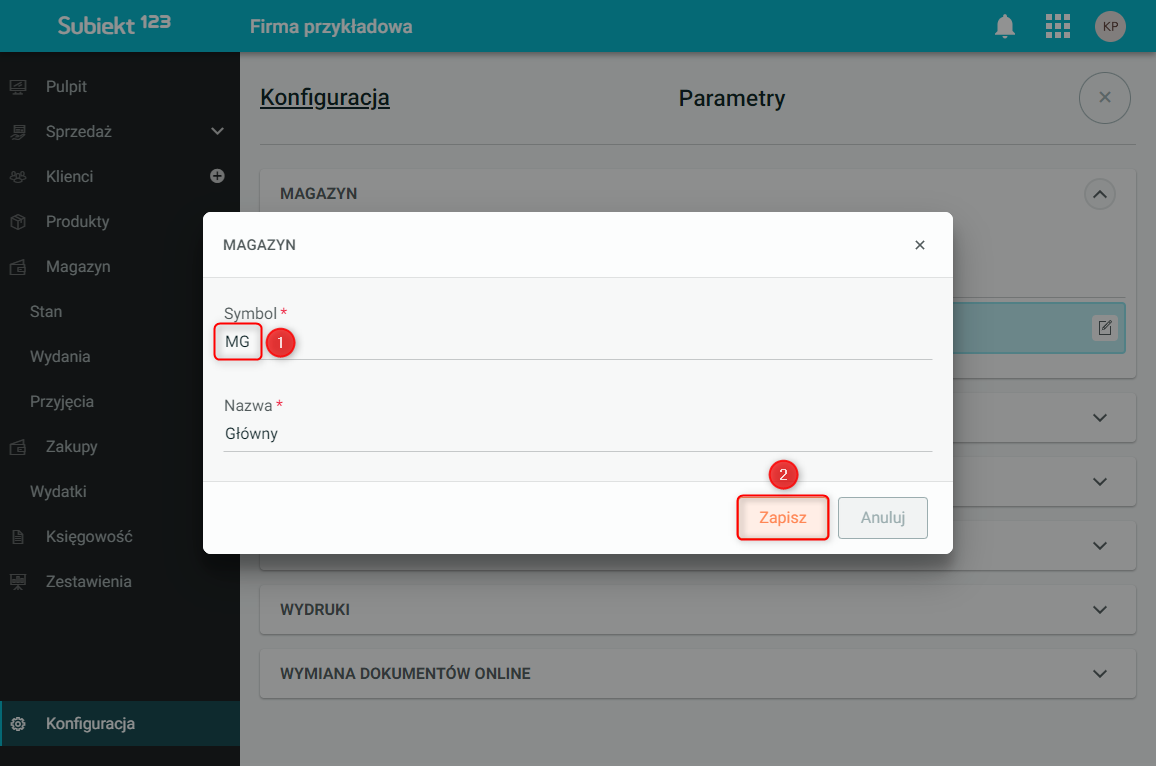Screen dimensions: 1156x766
Task: Cancel the dialog with Anuluj
Action: point(882,518)
